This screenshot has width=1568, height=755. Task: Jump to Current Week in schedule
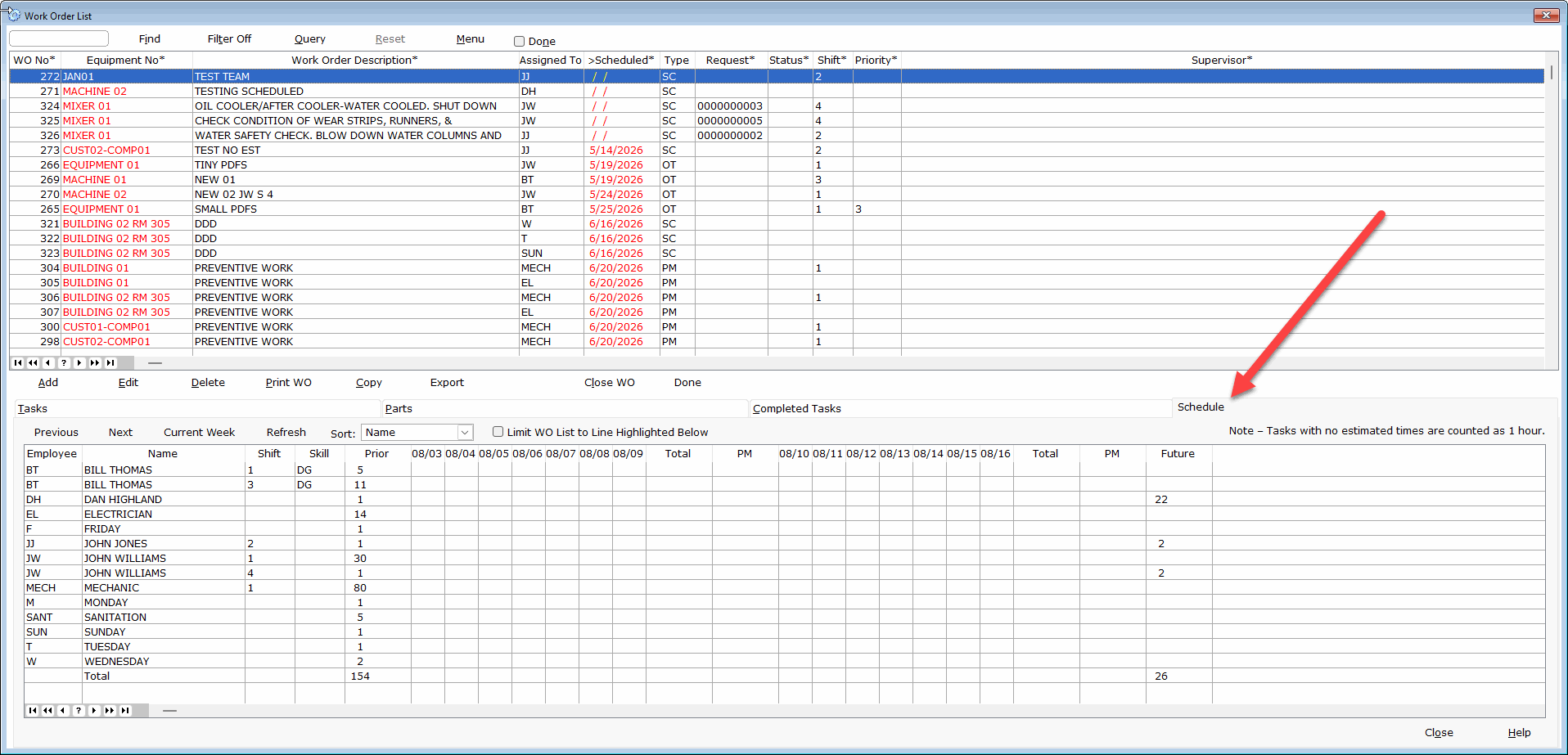tap(199, 432)
